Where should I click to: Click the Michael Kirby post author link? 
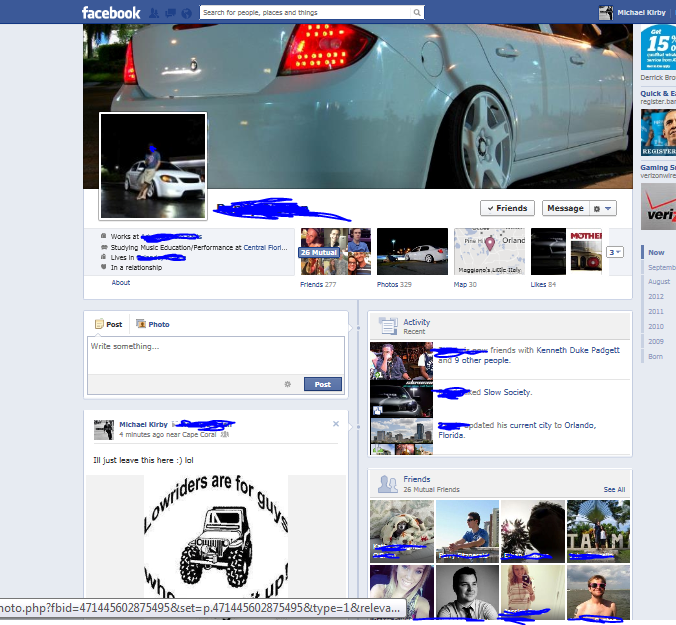click(x=143, y=425)
